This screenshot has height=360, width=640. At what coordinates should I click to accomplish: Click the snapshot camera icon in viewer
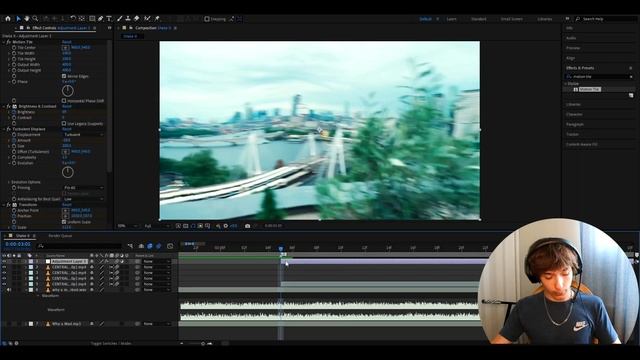[247, 226]
